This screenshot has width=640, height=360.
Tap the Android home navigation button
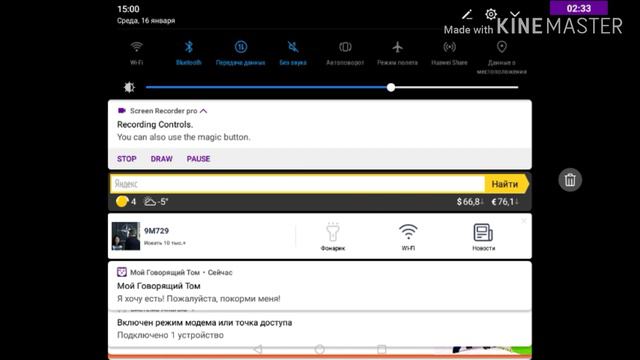320,349
